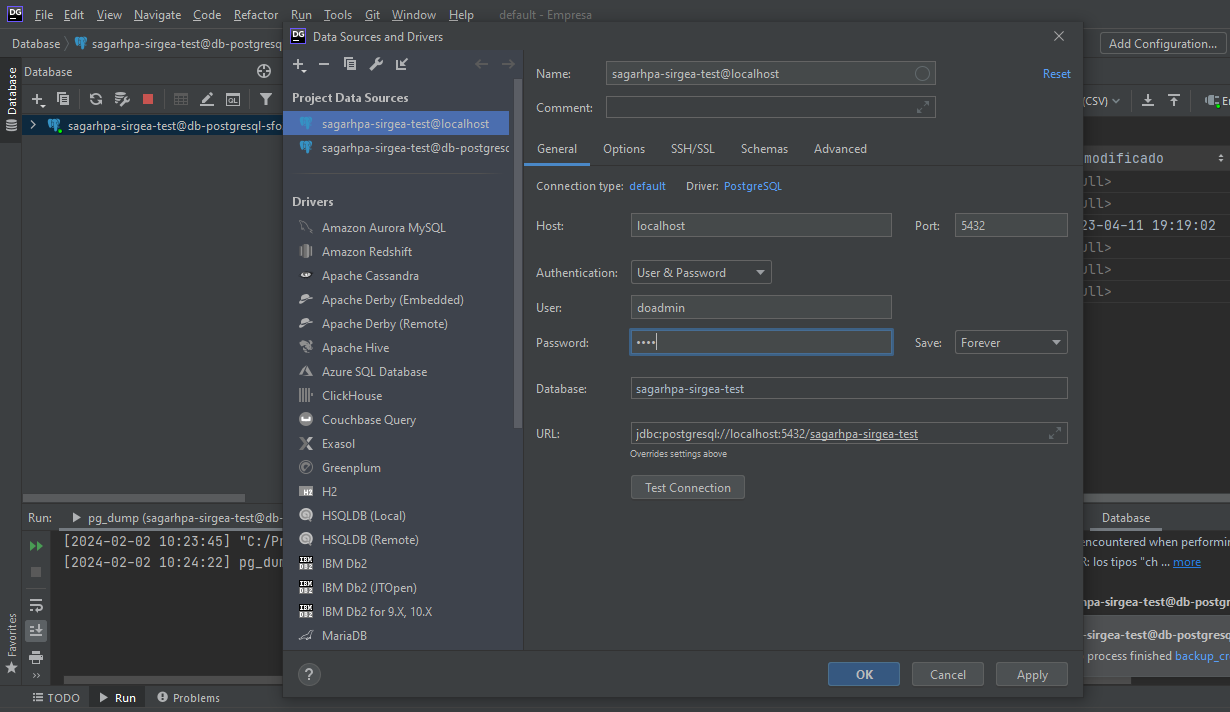1230x712 pixels.
Task: Open the PostgreSQL Driver dropdown link
Action: click(x=753, y=186)
